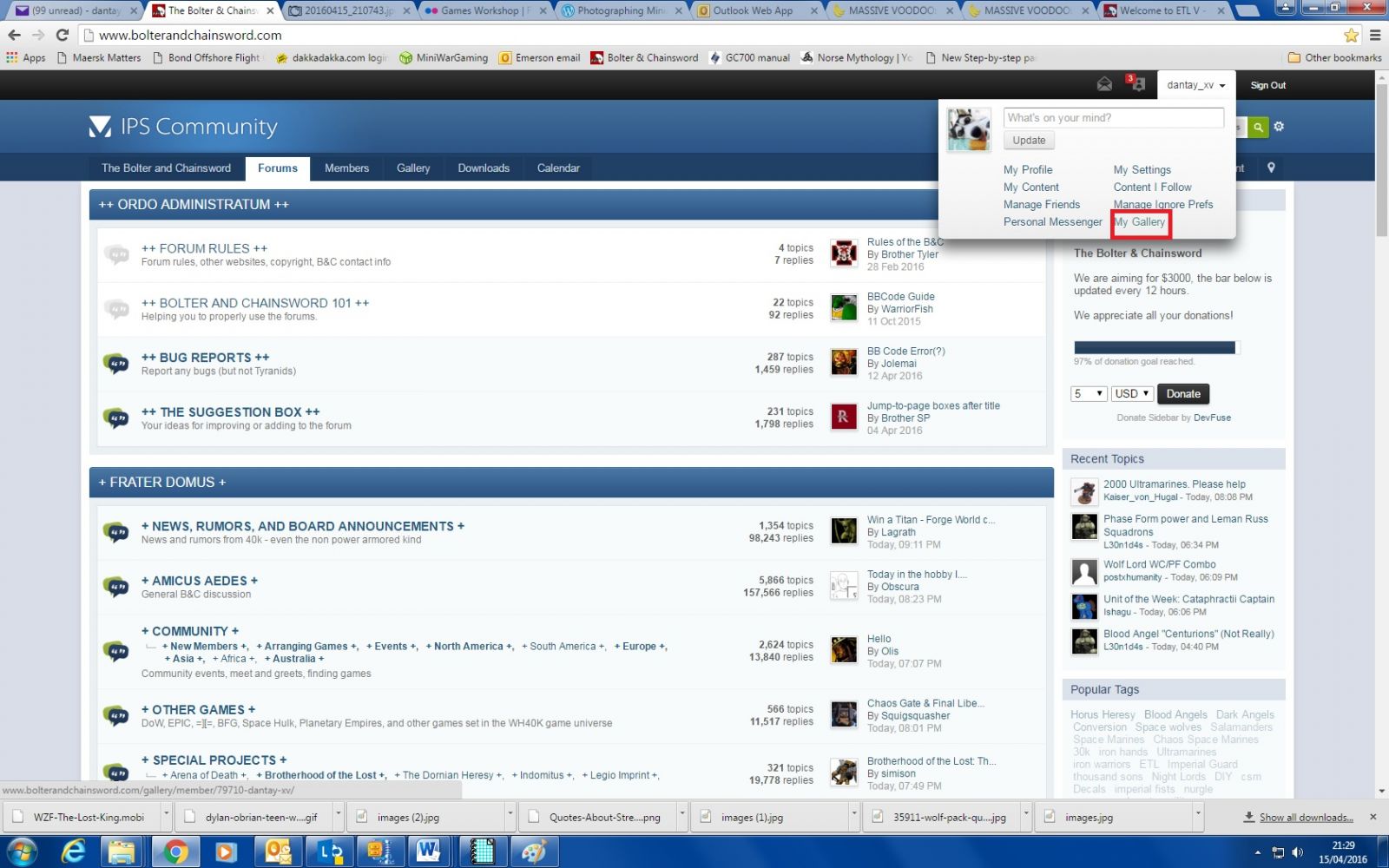Open the personal messenger envelope icon
The image size is (1389, 868).
tap(1104, 84)
